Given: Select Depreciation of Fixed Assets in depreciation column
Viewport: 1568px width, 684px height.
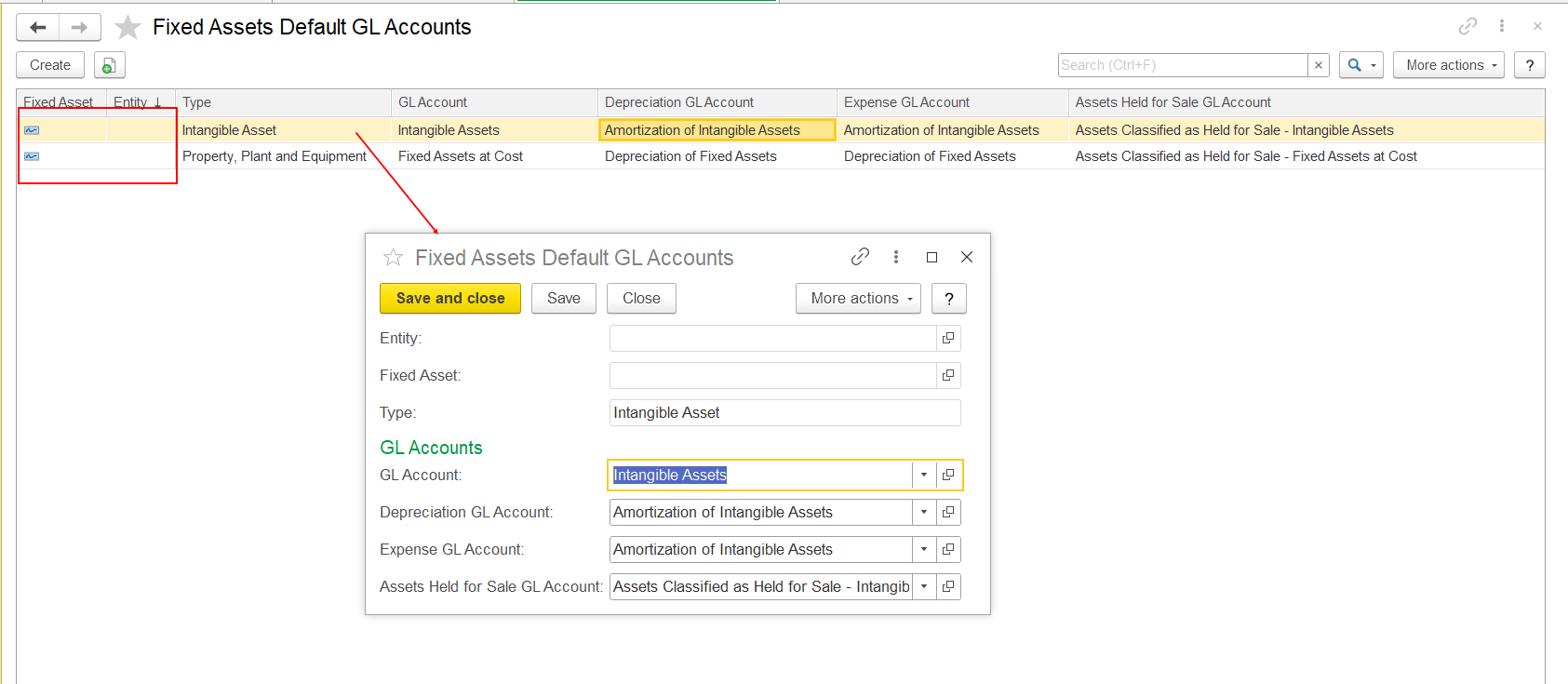Looking at the screenshot, I should click(x=717, y=156).
